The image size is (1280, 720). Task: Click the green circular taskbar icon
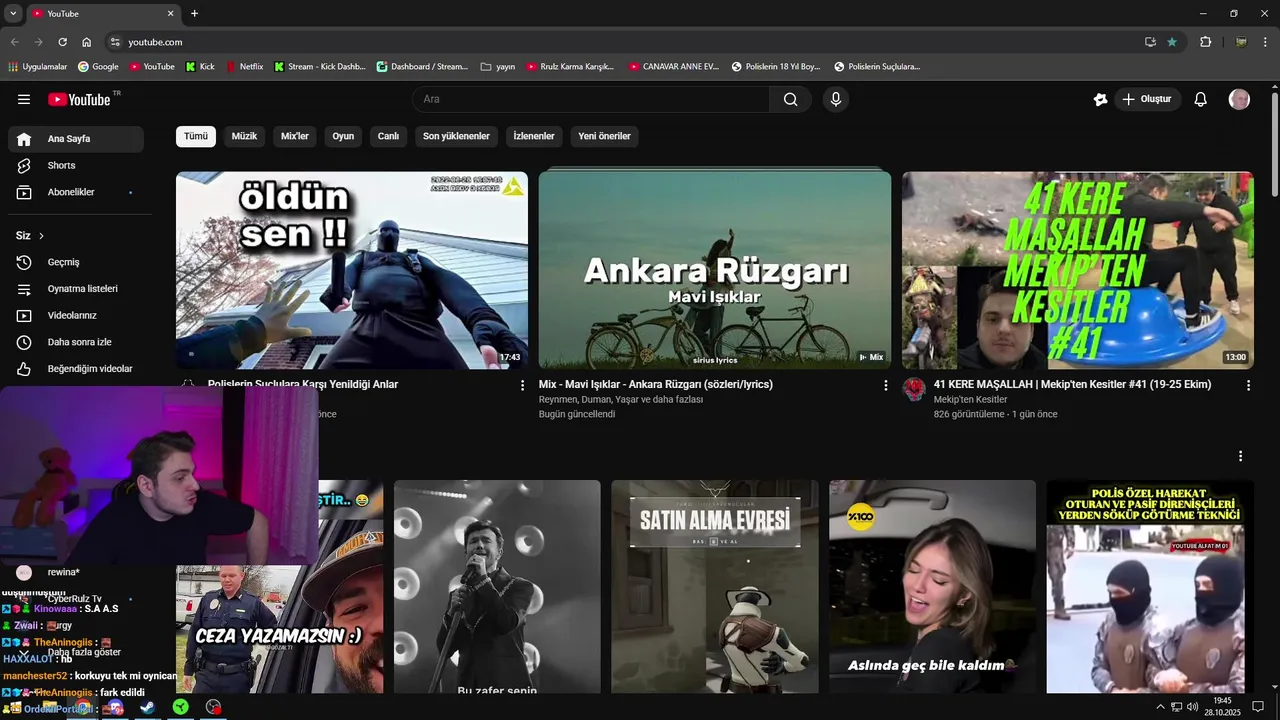click(x=180, y=707)
